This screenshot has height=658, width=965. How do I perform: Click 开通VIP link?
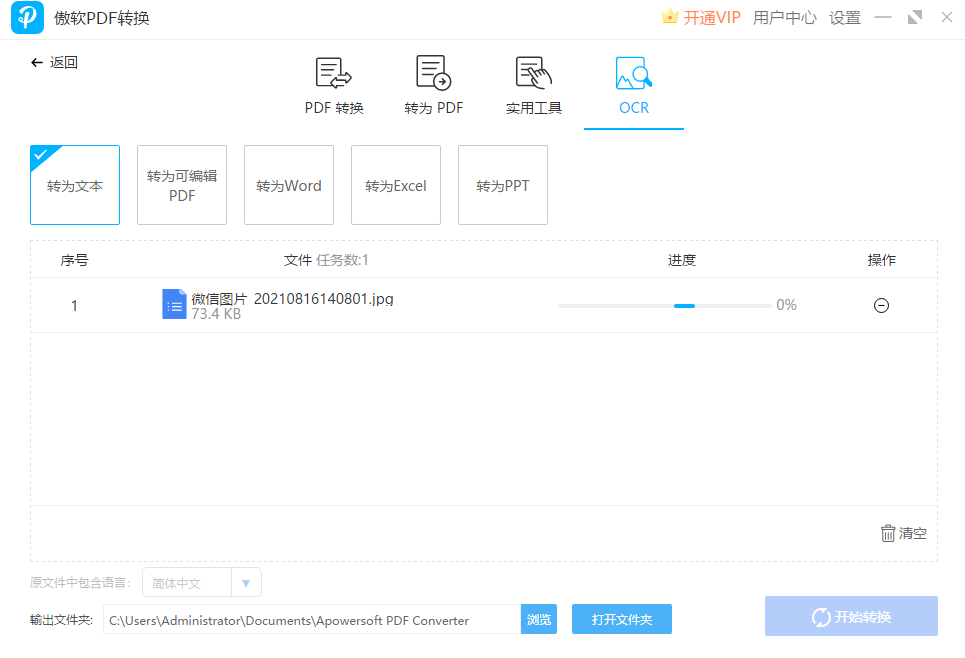click(712, 17)
